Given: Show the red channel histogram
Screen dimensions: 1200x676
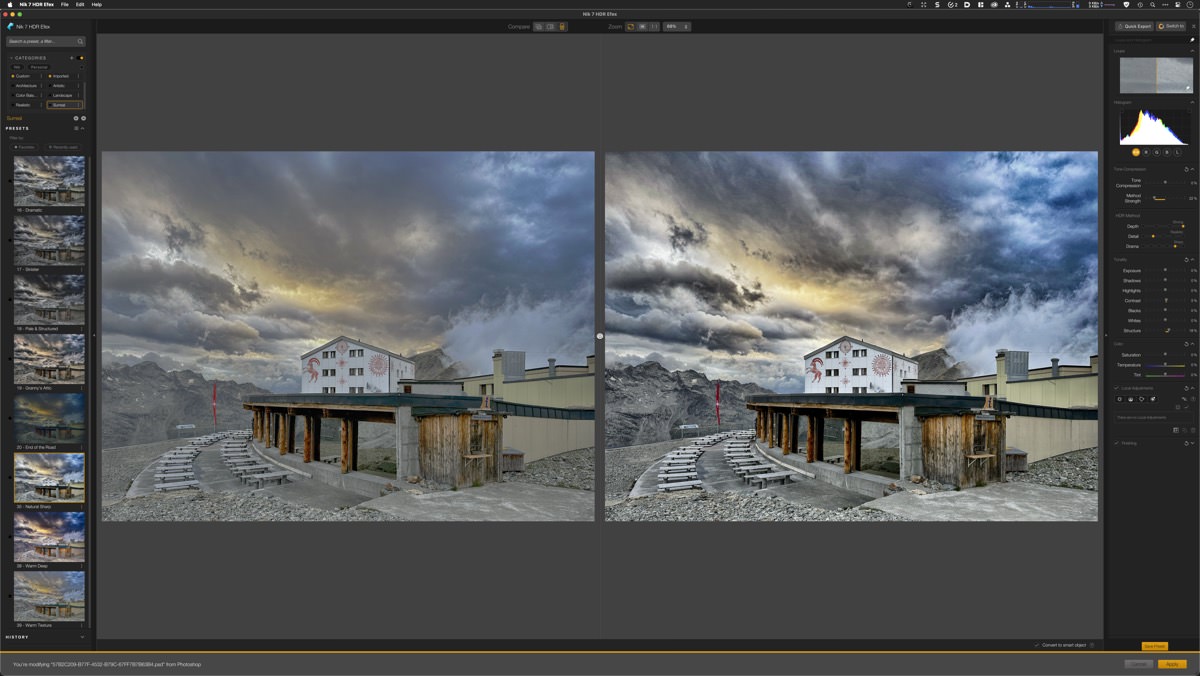Looking at the screenshot, I should [x=1146, y=152].
